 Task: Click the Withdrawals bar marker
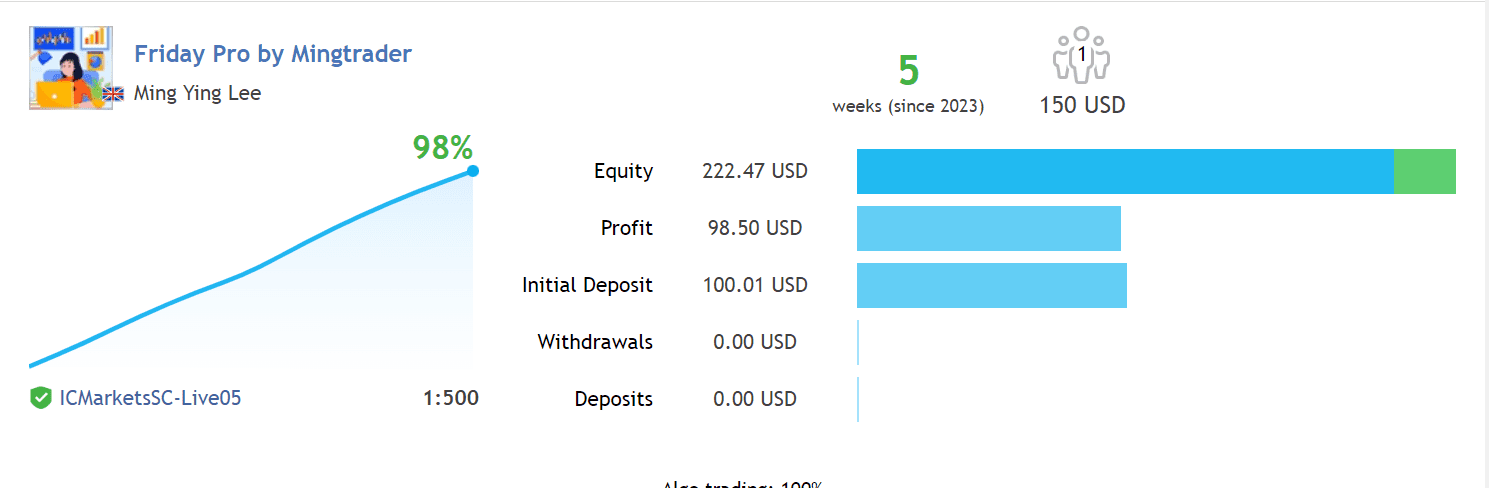858,342
